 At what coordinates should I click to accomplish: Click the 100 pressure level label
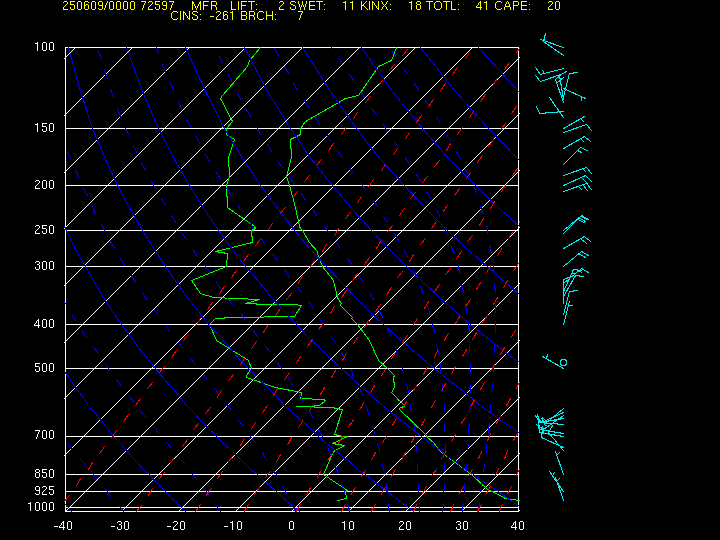[45, 47]
